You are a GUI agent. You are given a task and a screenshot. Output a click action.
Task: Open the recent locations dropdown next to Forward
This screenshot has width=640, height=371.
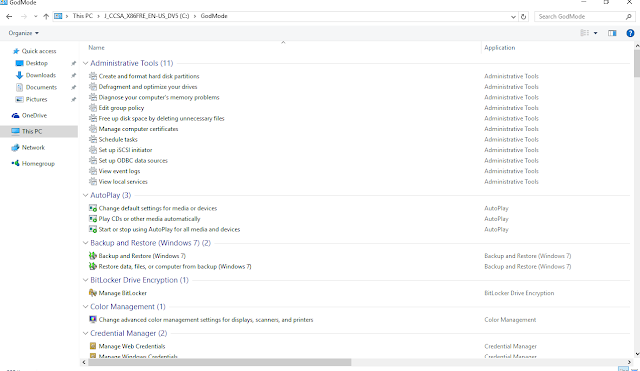coord(36,16)
